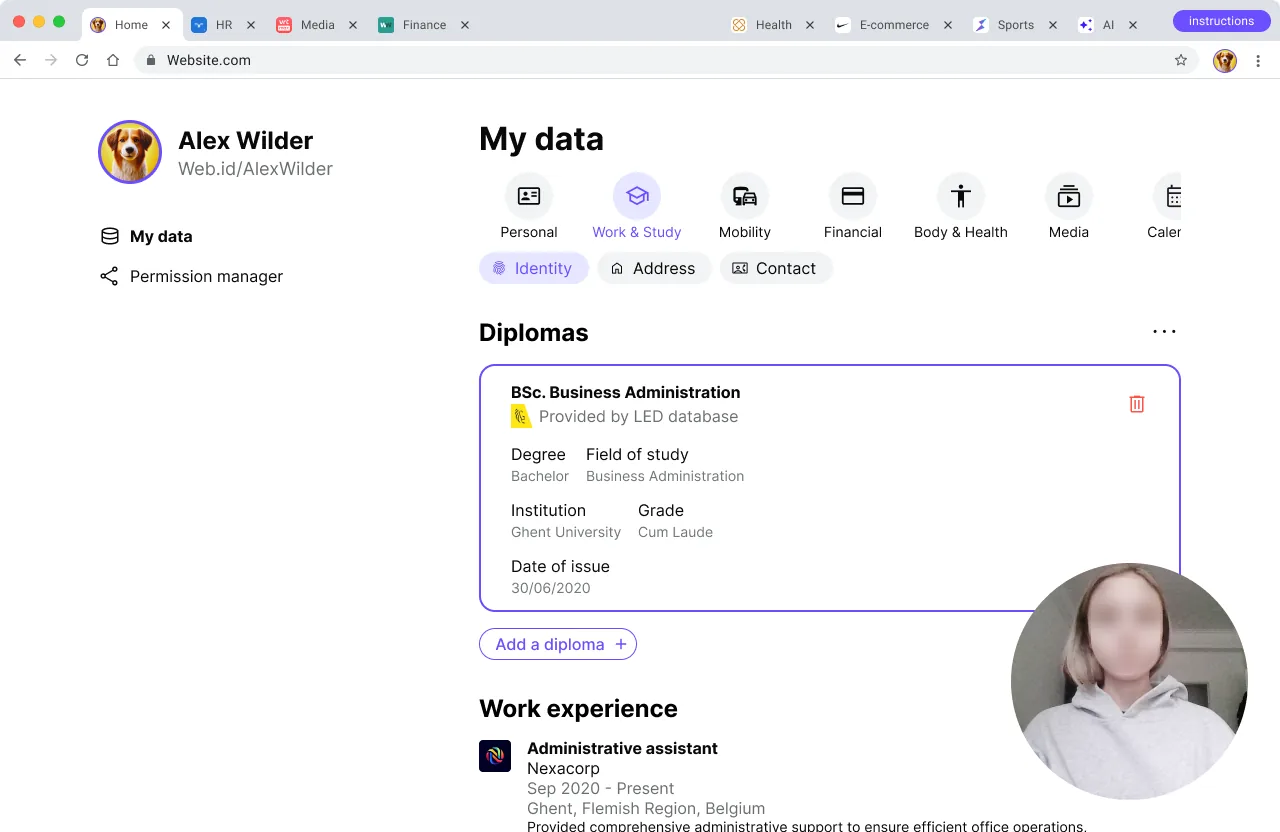Click the Website.com address bar
This screenshot has height=832, width=1280.
pos(666,60)
